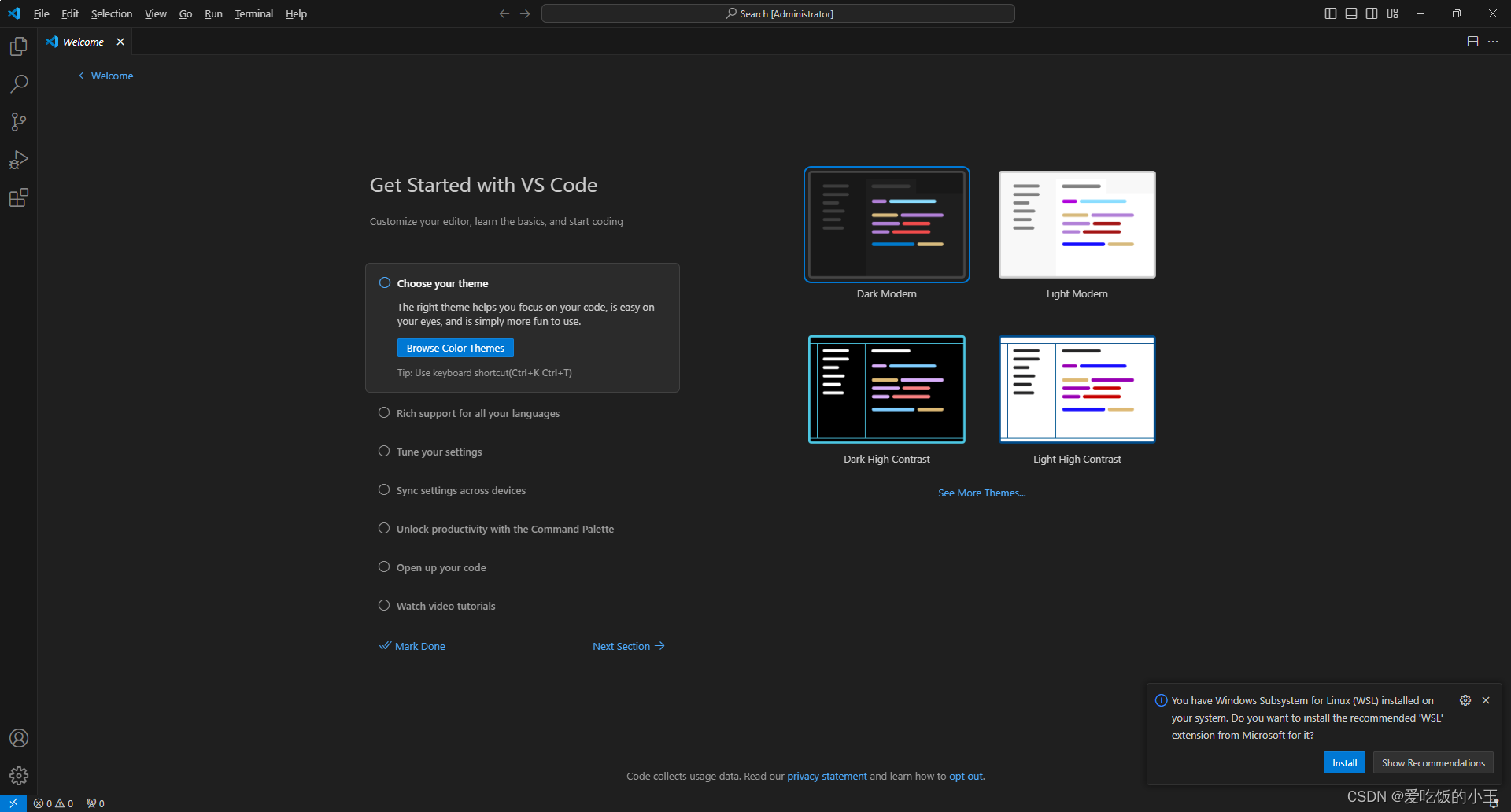Open the File menu
The width and height of the screenshot is (1511, 812).
[42, 13]
